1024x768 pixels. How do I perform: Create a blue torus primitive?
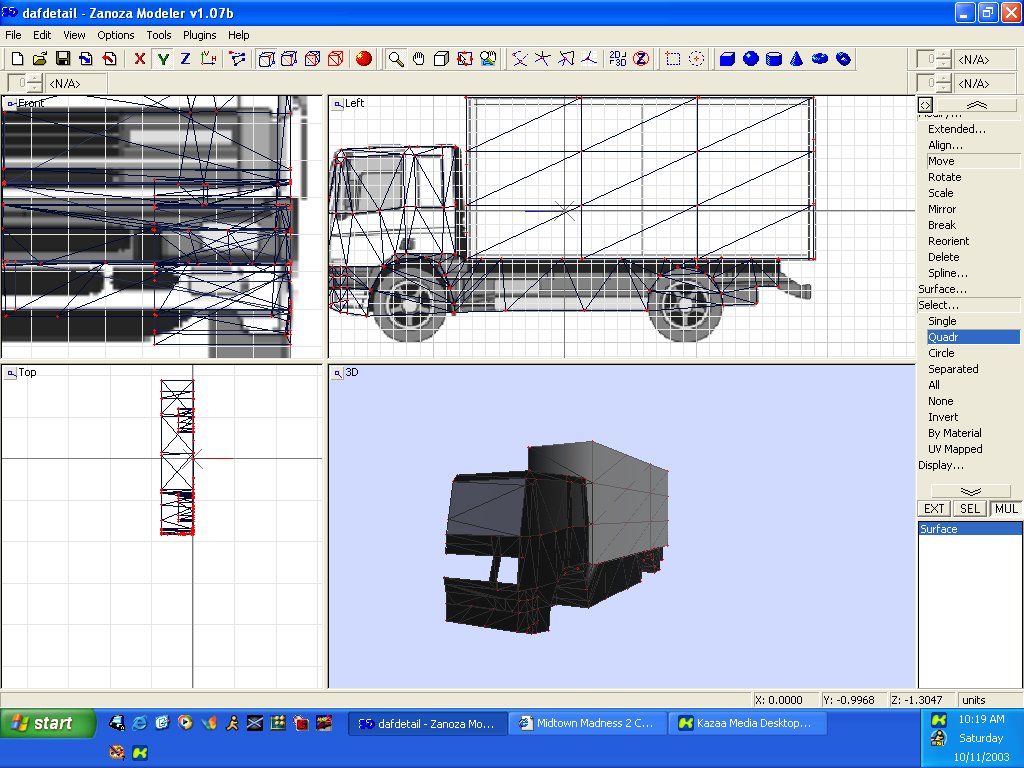[820, 59]
